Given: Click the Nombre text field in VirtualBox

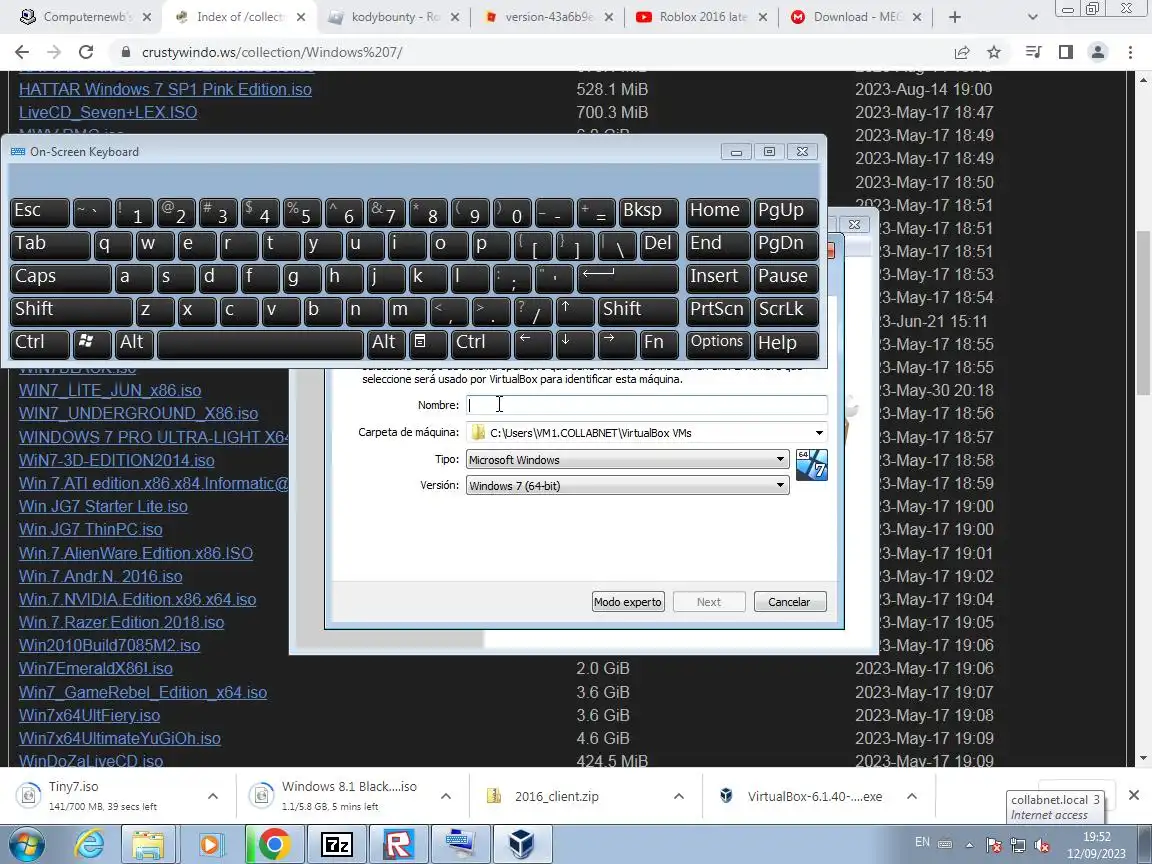Looking at the screenshot, I should point(647,405).
